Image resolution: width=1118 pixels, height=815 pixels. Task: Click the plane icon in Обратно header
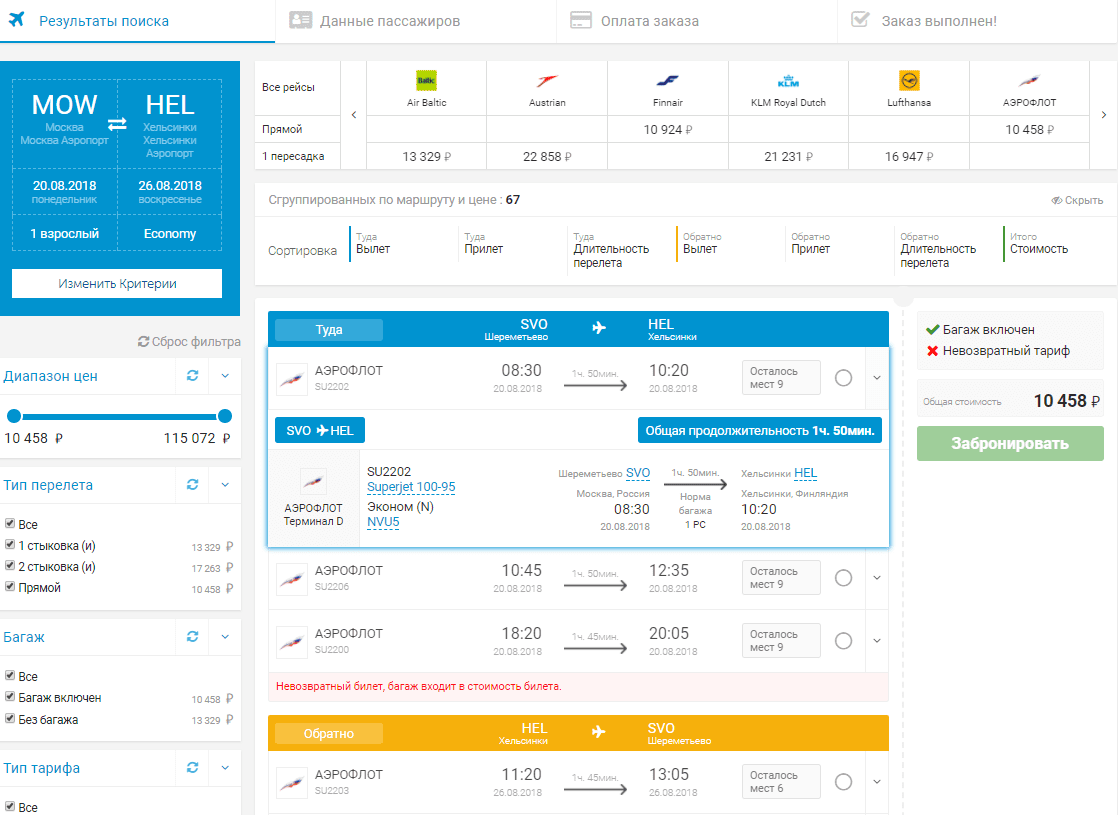point(599,732)
